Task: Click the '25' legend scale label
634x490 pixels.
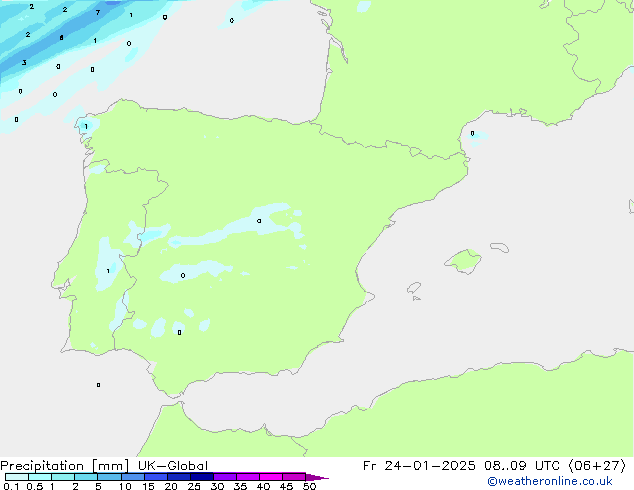Action: point(194,486)
